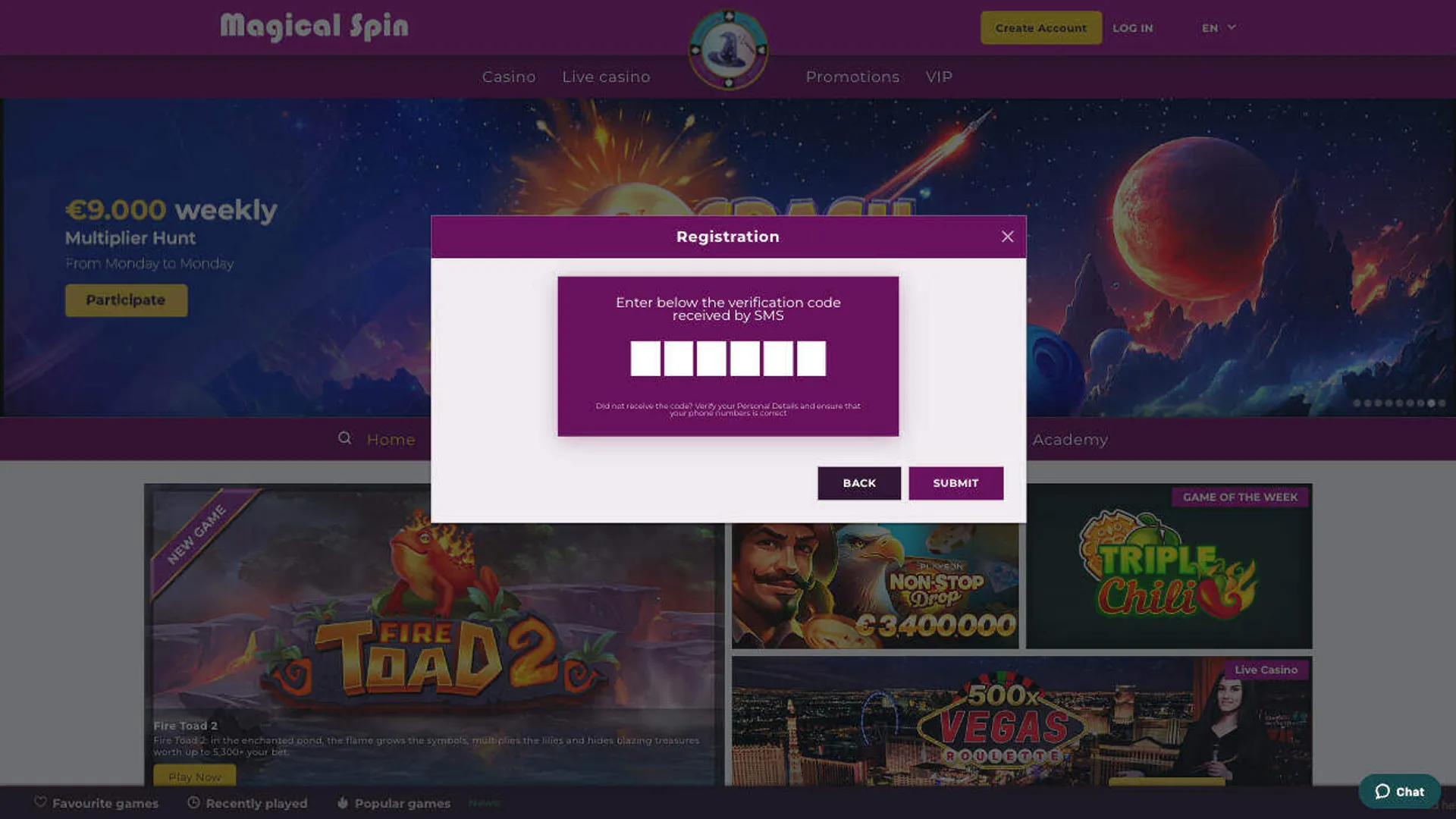Click the Magical Spin wordmark logo

click(314, 27)
